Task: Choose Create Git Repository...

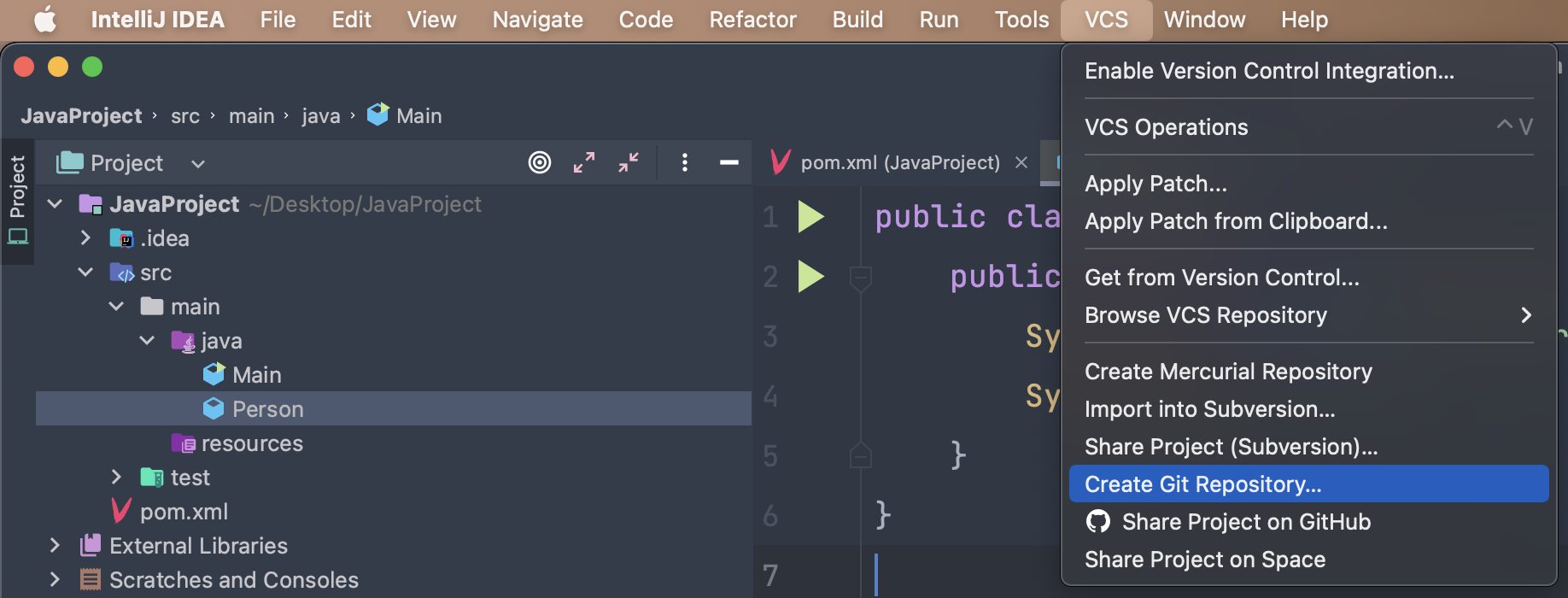Action: [x=1308, y=484]
